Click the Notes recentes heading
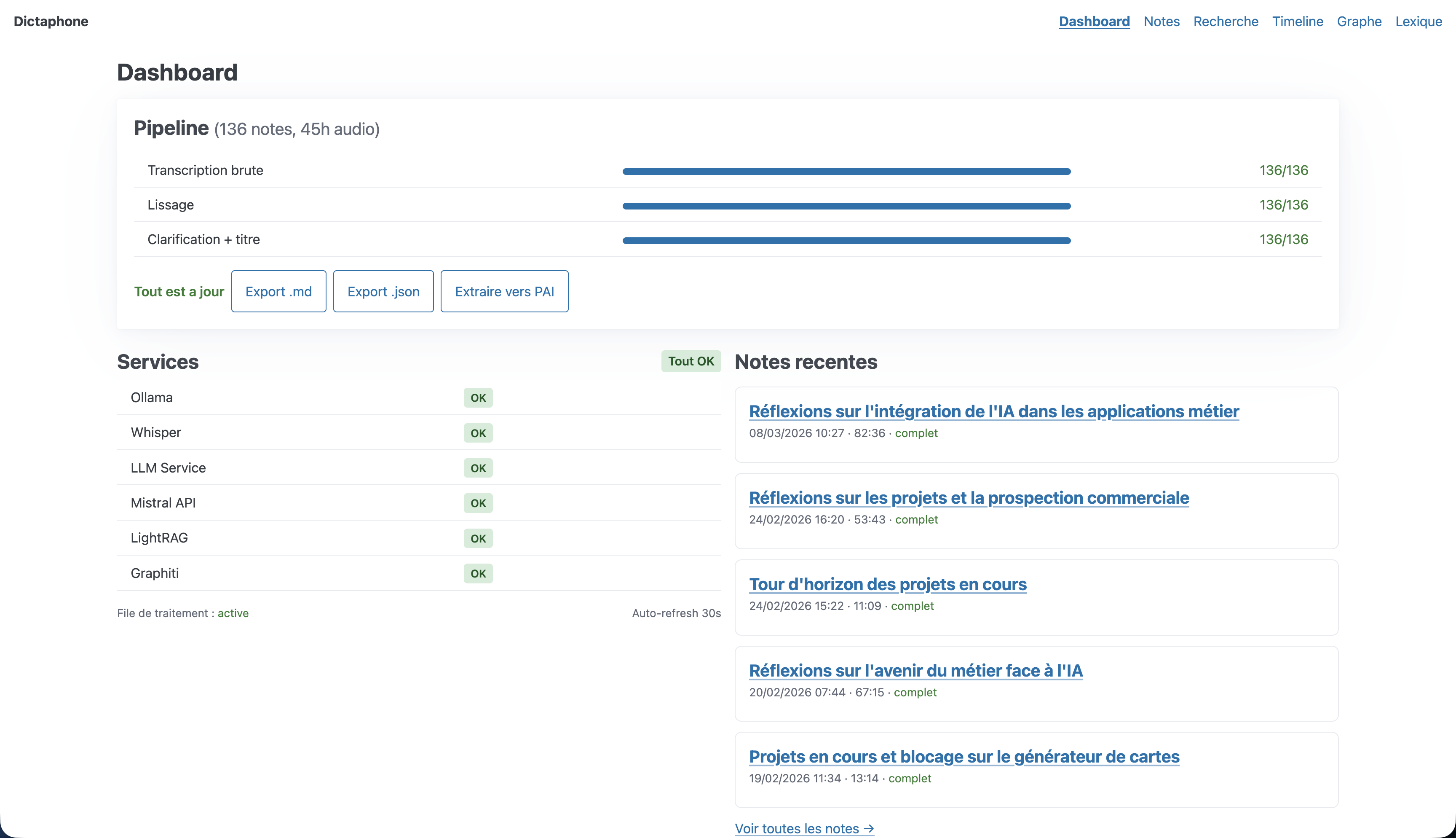 pos(806,362)
